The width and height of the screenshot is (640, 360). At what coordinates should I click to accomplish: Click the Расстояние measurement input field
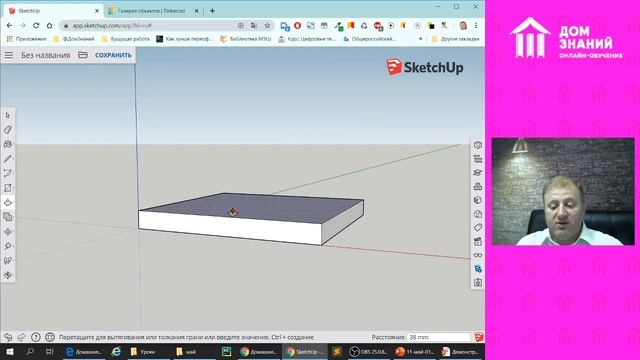pyautogui.click(x=439, y=337)
